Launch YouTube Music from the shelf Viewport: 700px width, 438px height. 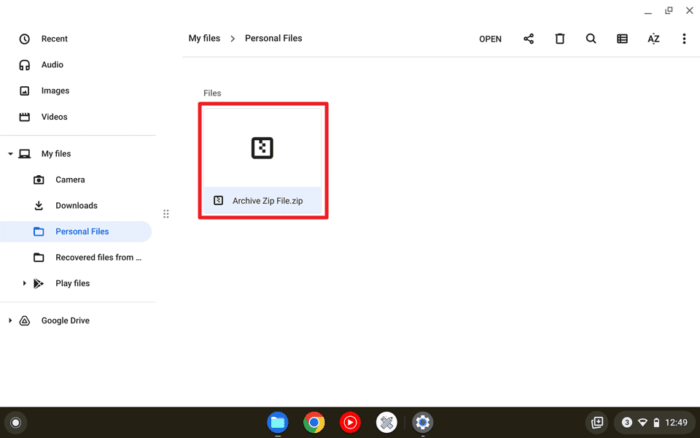tap(350, 422)
